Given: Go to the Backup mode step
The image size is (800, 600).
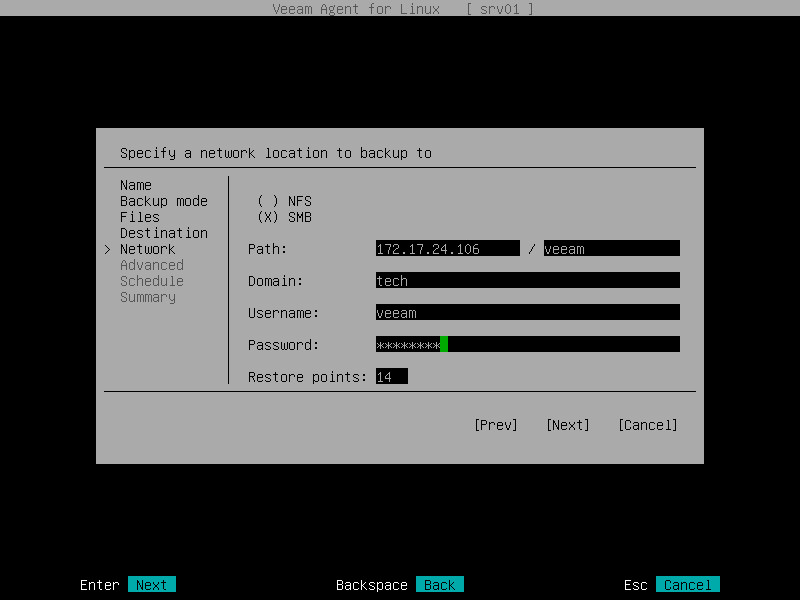Looking at the screenshot, I should 164,201.
